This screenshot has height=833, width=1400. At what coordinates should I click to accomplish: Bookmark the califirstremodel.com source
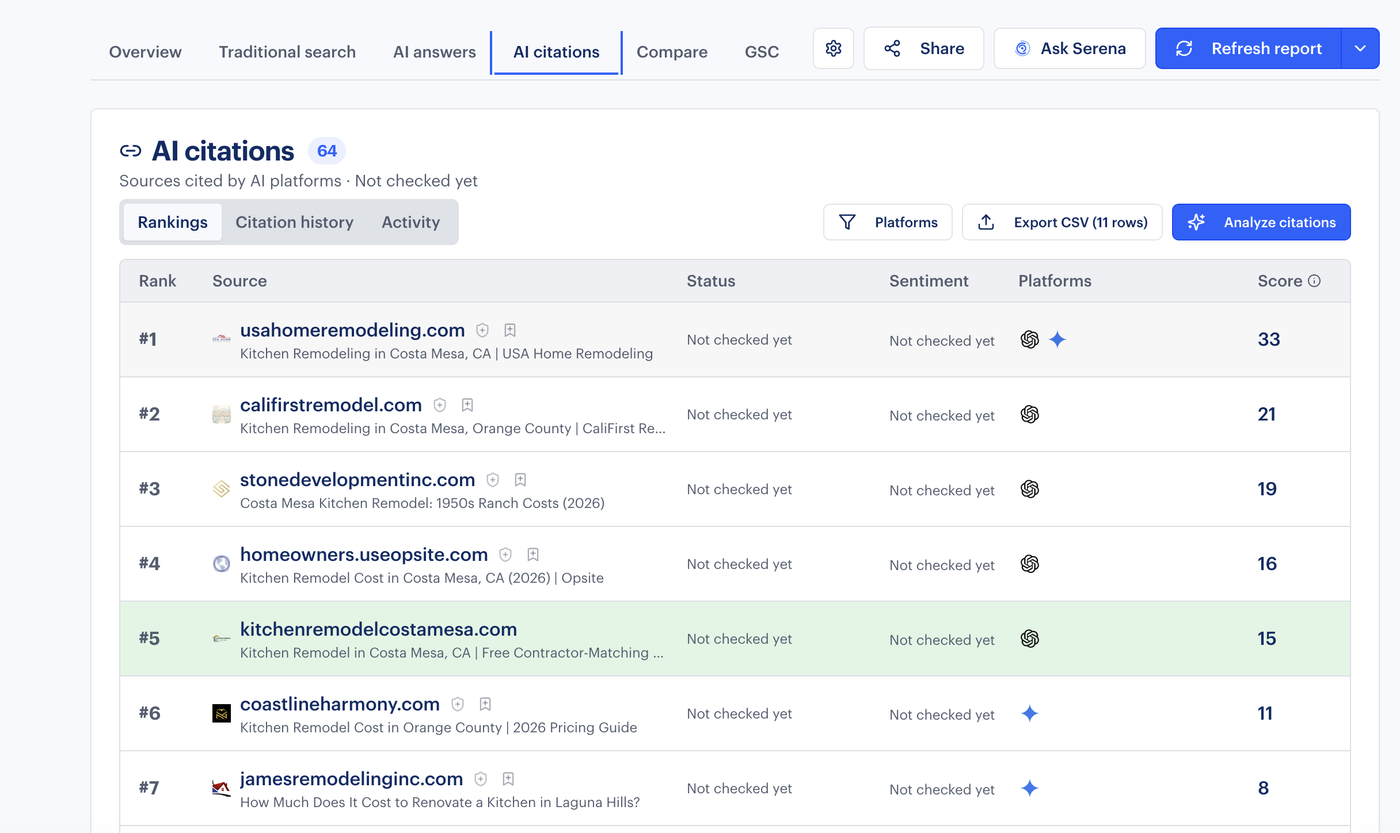[x=467, y=405]
